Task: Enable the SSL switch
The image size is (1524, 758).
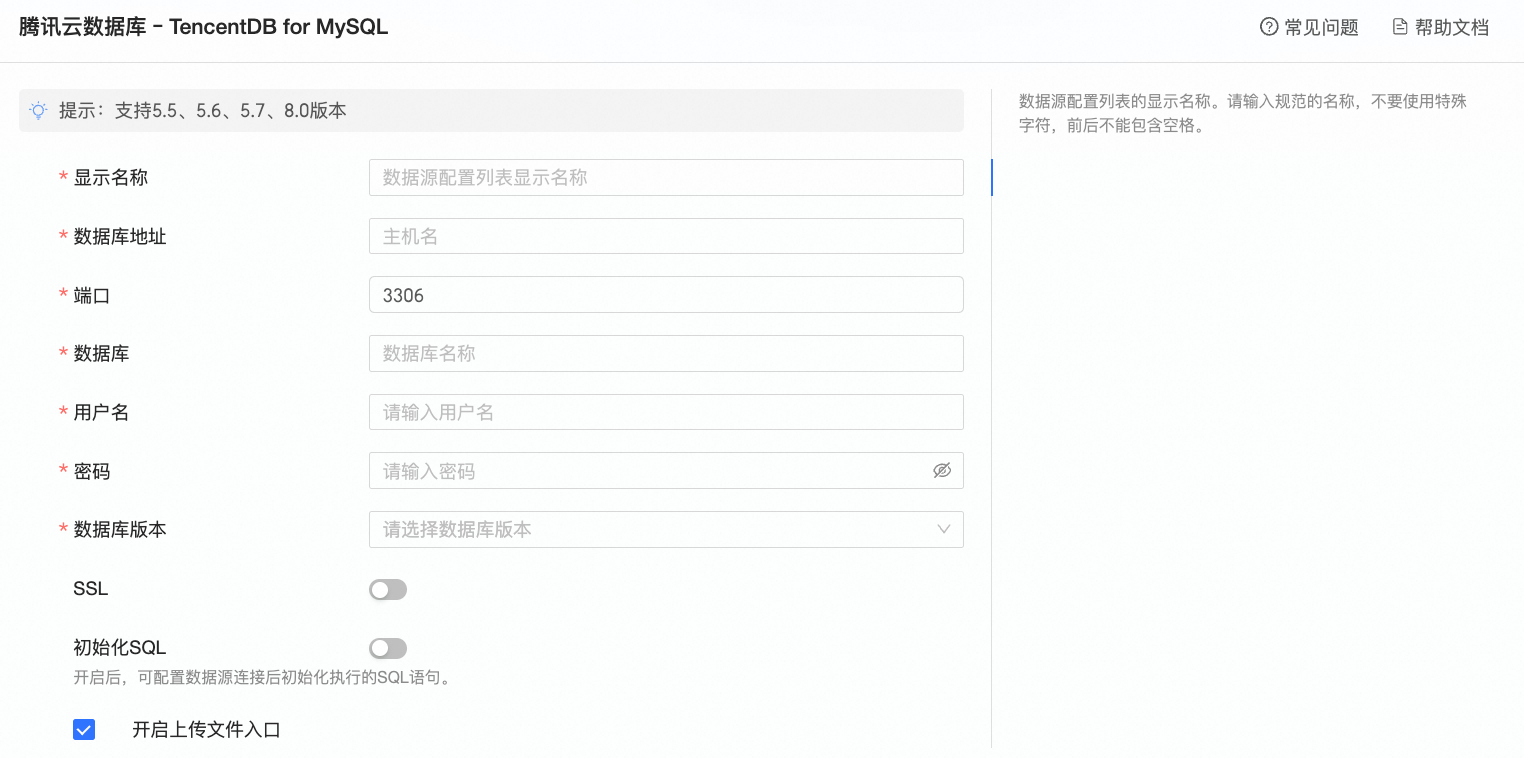Action: click(388, 590)
